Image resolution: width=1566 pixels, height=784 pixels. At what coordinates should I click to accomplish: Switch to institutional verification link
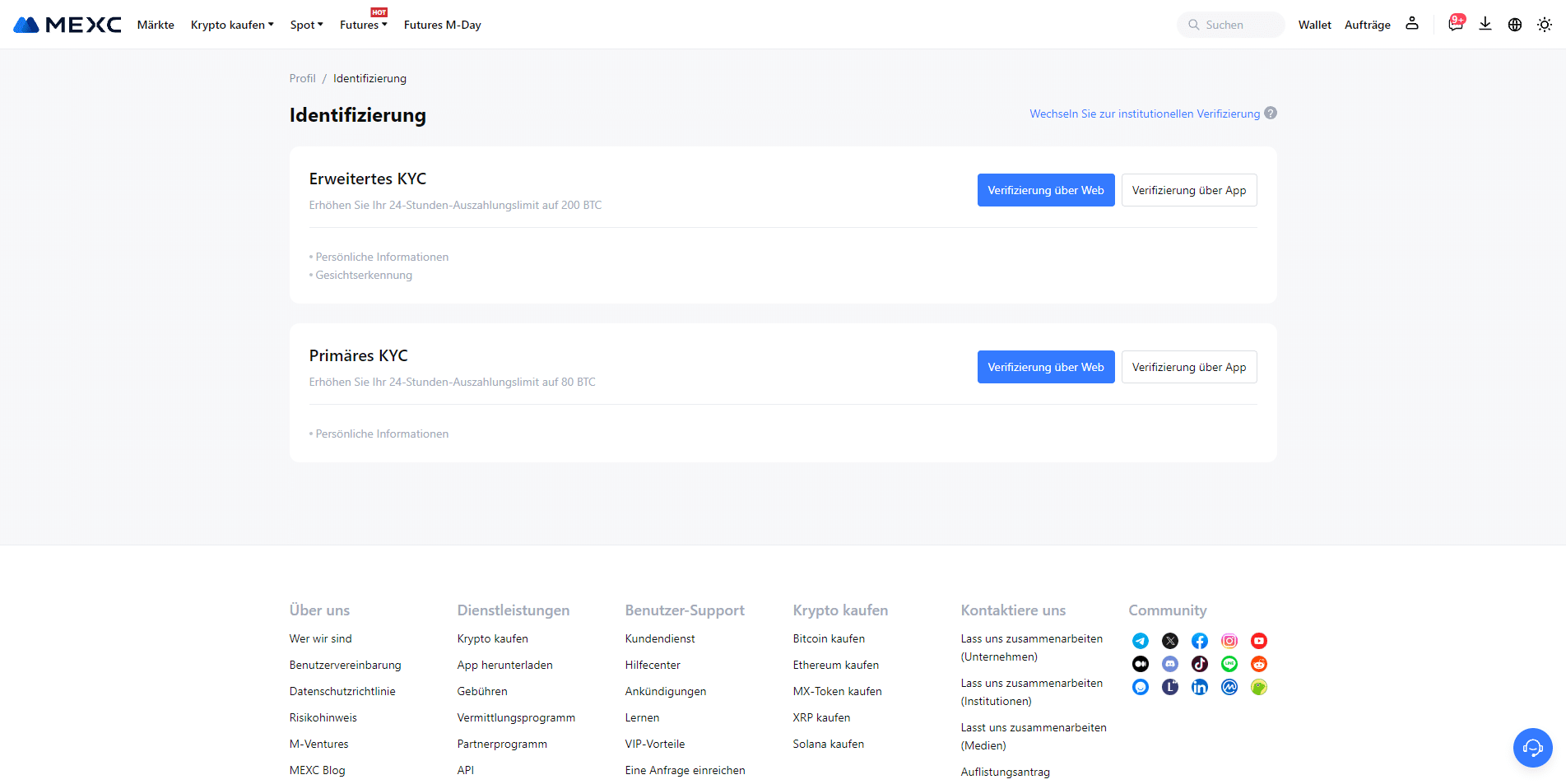click(x=1145, y=114)
